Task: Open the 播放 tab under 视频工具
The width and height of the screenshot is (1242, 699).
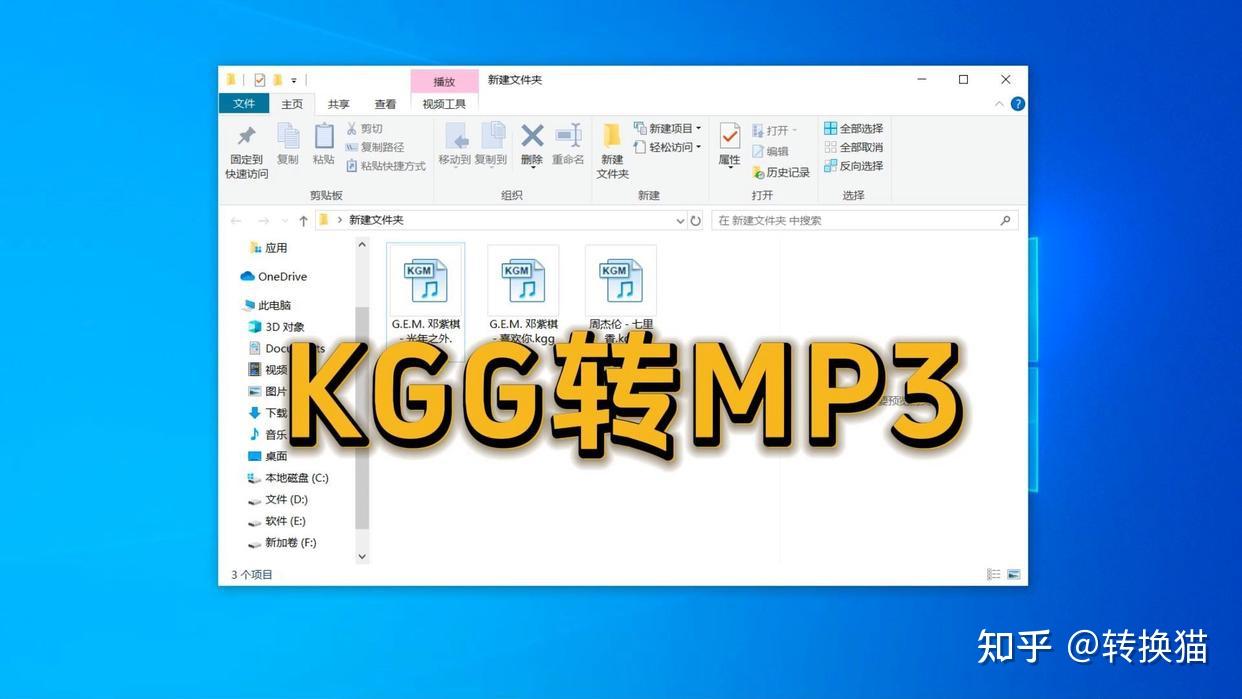Action: [x=444, y=81]
